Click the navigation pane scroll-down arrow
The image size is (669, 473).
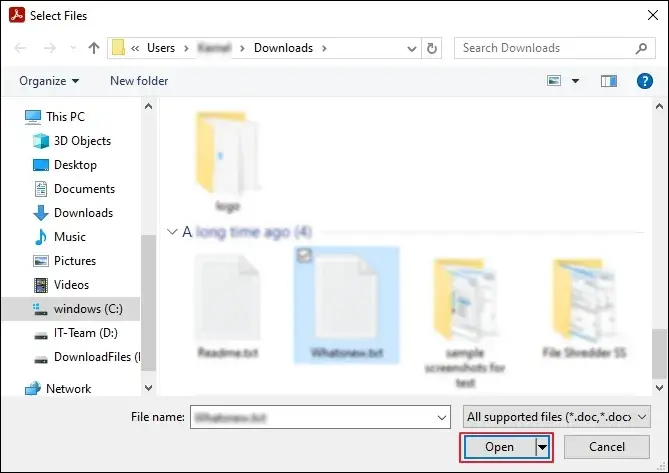pyautogui.click(x=148, y=388)
